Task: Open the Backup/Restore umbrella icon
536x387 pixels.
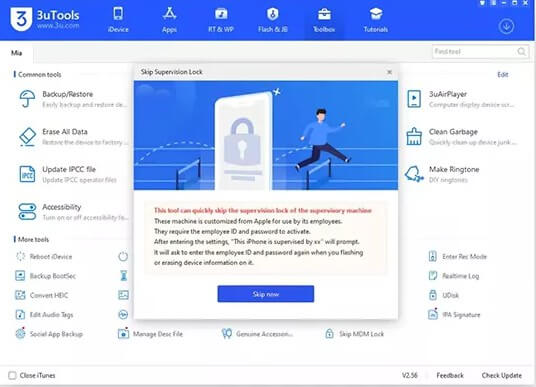Action: point(27,99)
